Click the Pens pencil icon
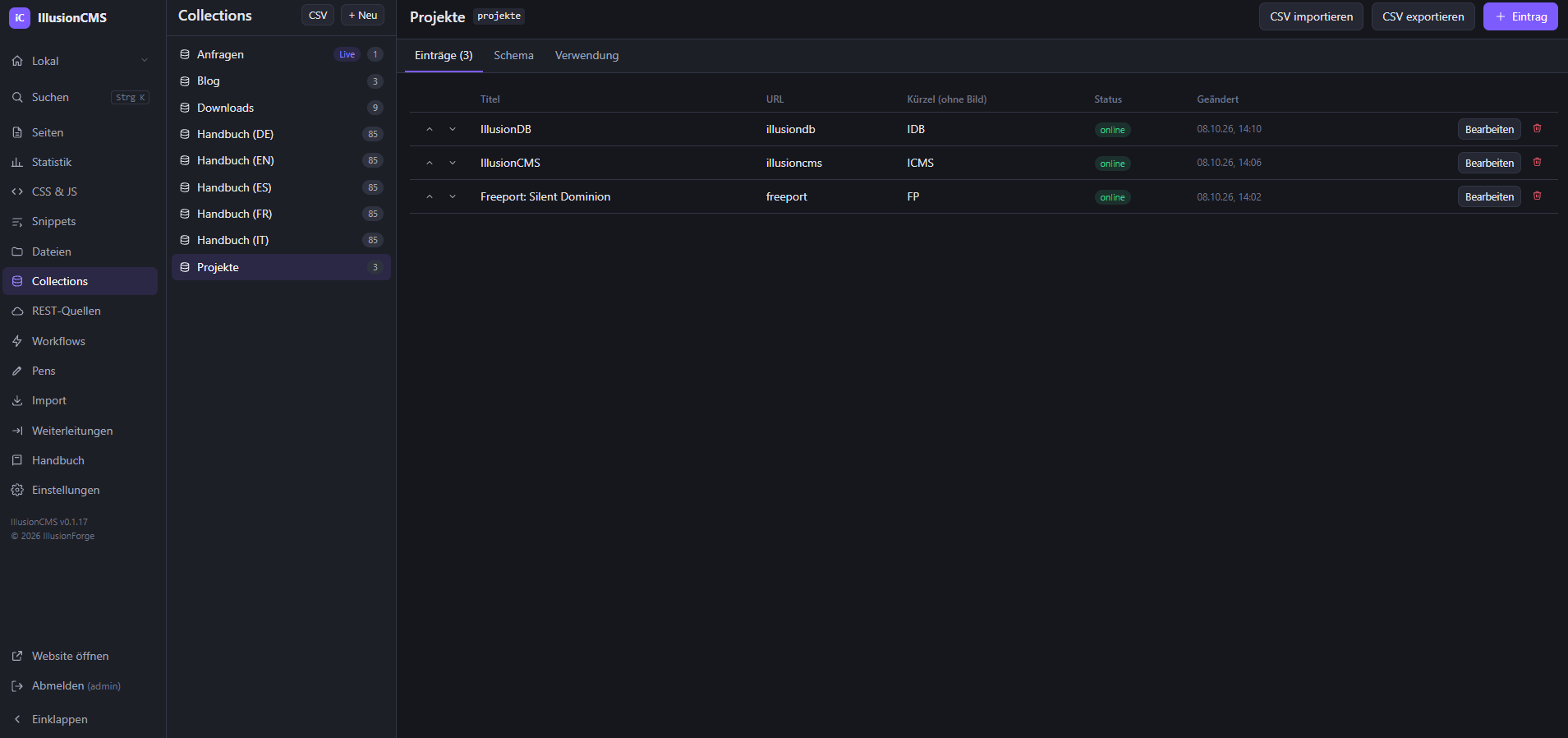The image size is (1568, 738). tap(17, 371)
